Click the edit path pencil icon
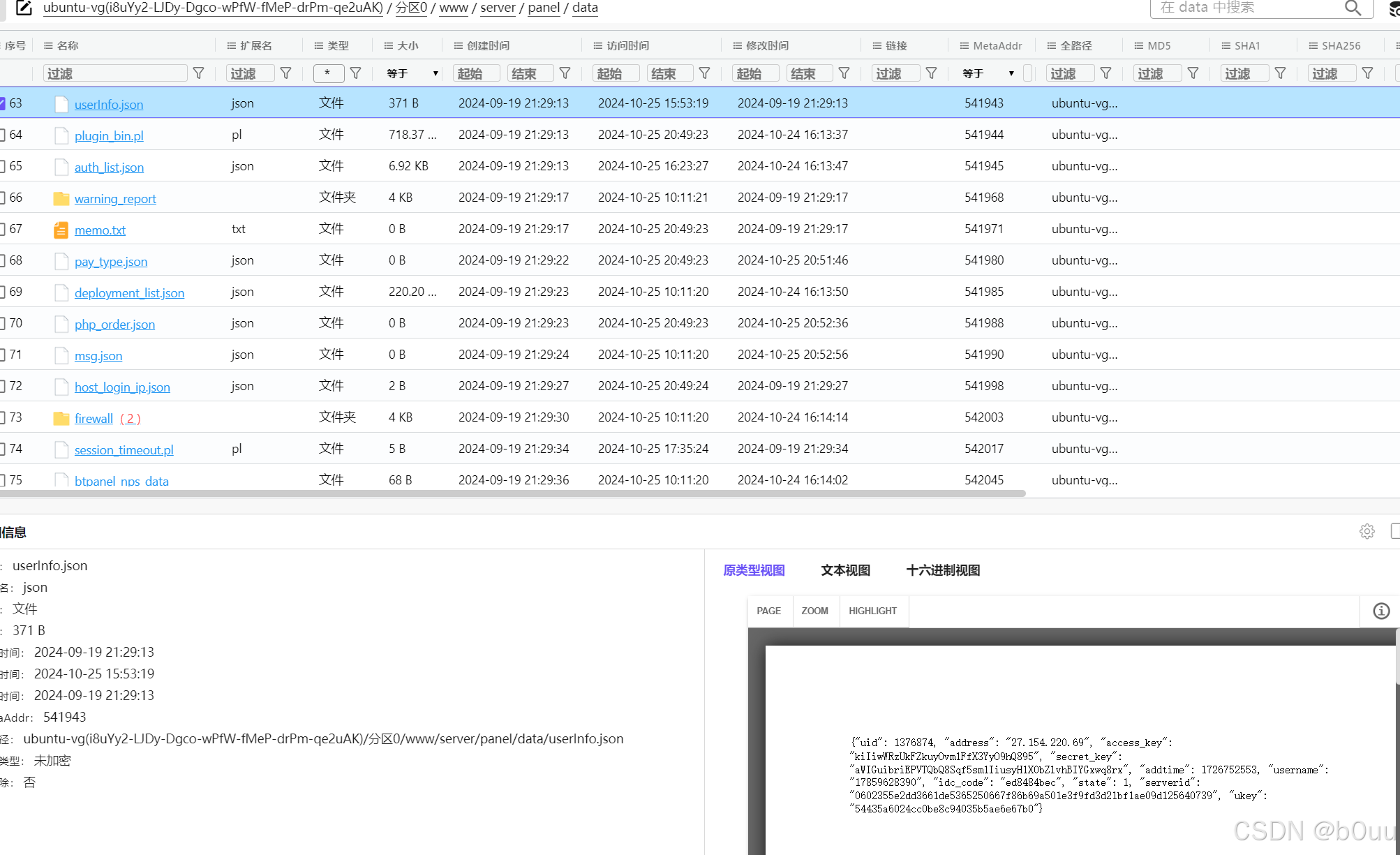Image resolution: width=1400 pixels, height=855 pixels. coord(24,8)
